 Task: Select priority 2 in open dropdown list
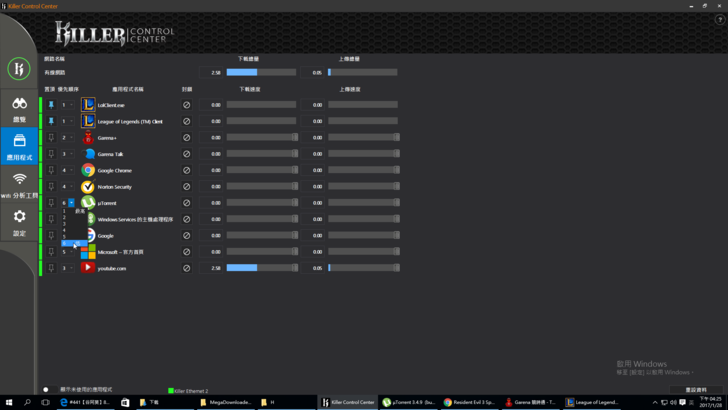click(74, 217)
